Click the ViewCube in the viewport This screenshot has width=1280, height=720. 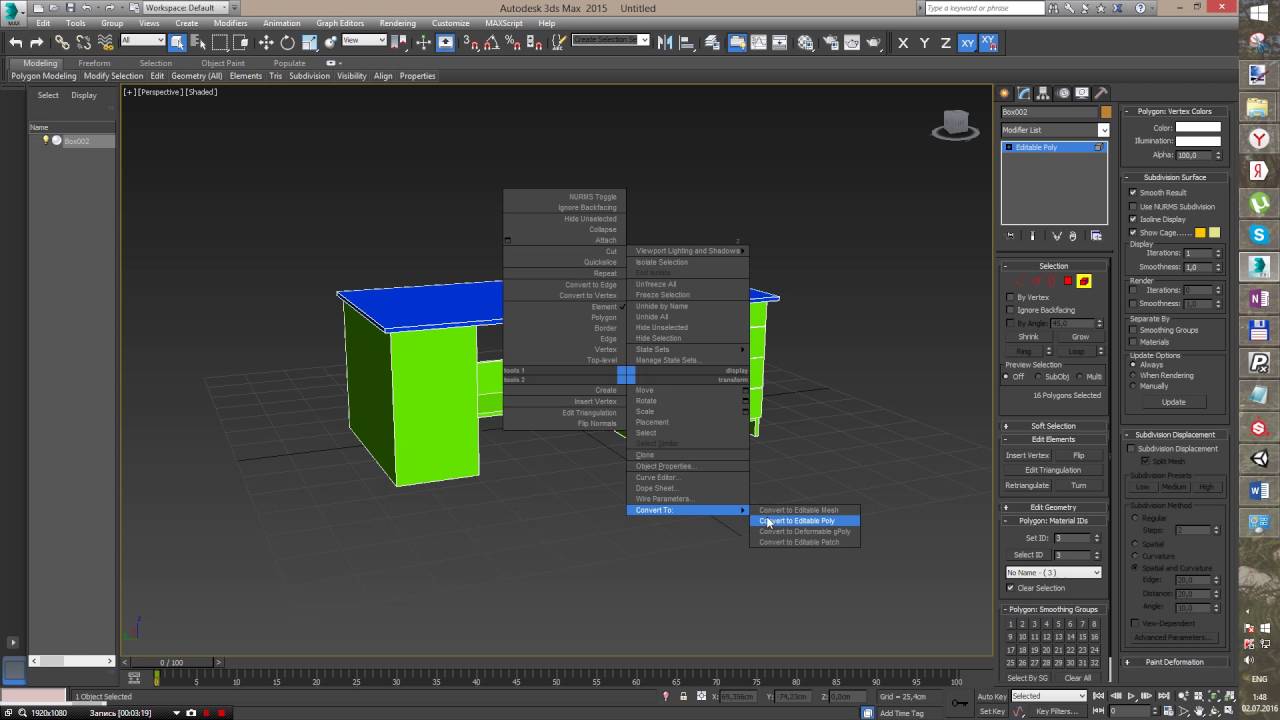coord(955,124)
